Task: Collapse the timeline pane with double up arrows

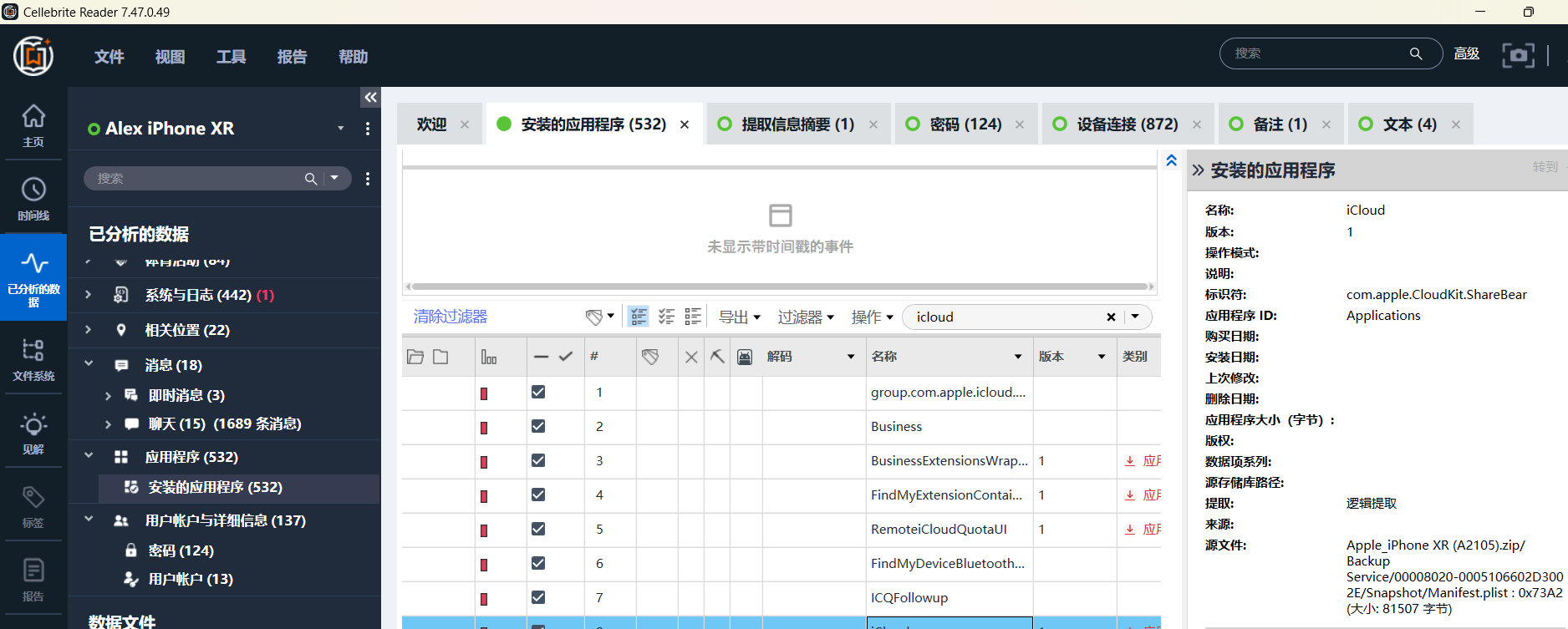Action: tap(1171, 160)
